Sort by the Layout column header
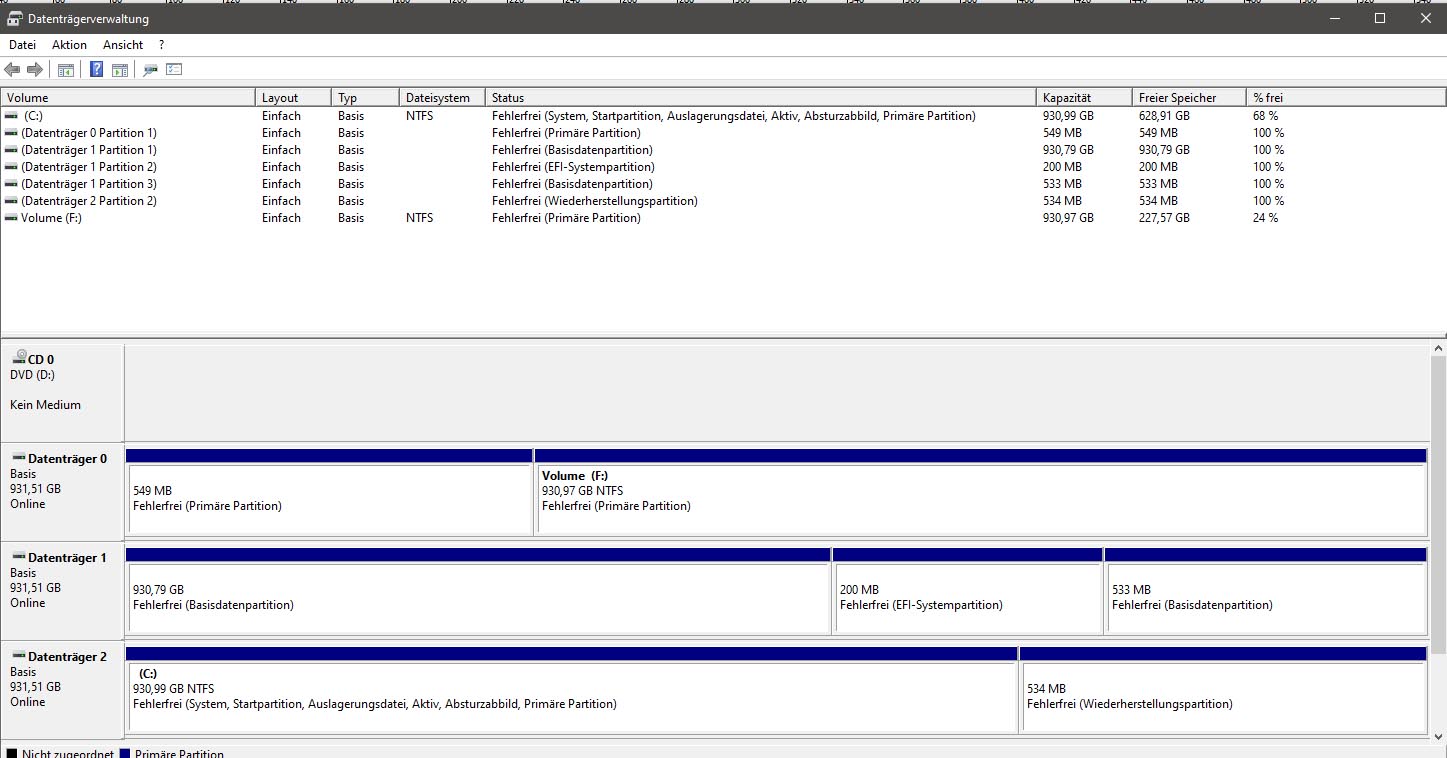 (x=293, y=98)
